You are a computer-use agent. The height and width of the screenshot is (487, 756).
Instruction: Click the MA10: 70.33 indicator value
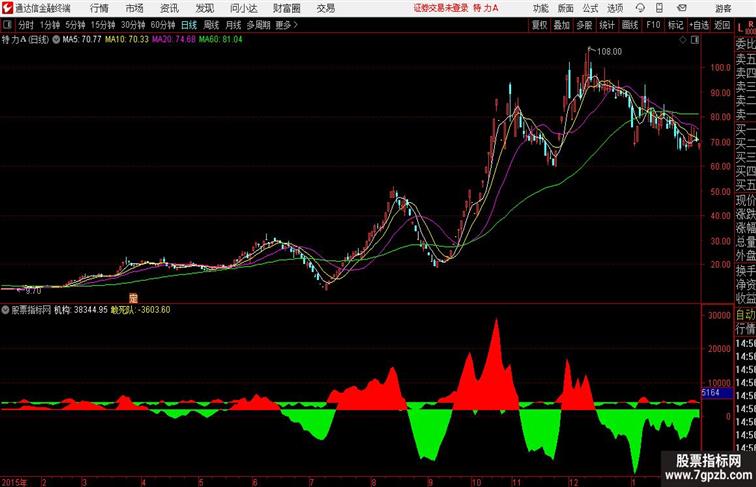click(x=127, y=40)
